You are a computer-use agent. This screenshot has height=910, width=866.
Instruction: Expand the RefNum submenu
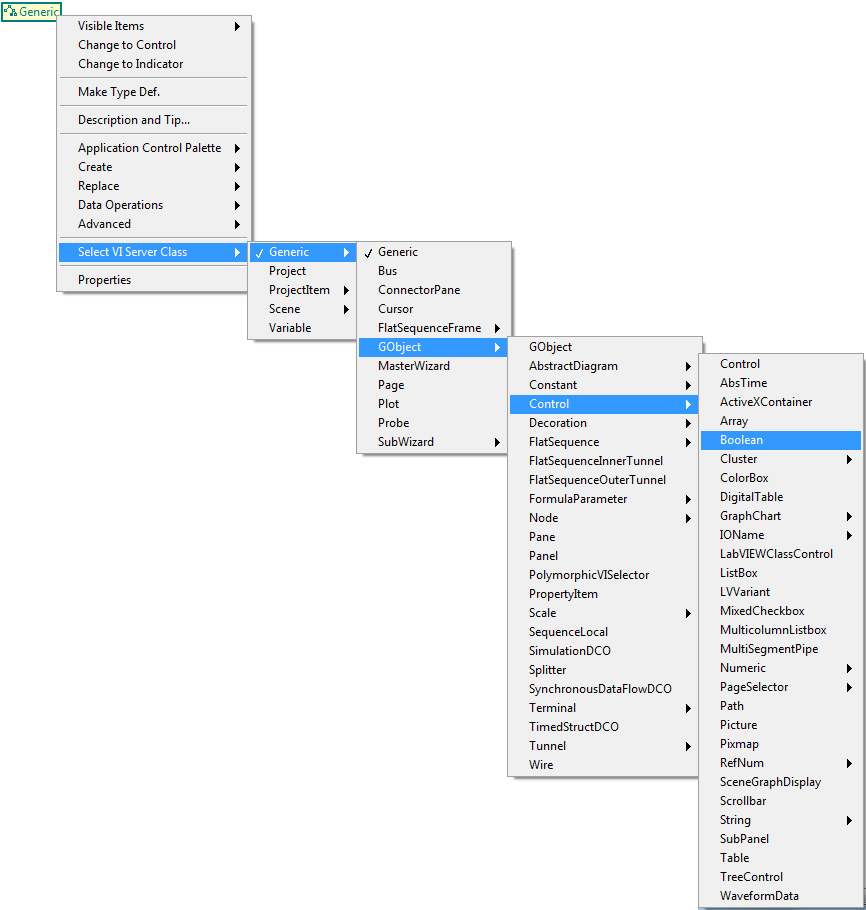click(x=781, y=763)
